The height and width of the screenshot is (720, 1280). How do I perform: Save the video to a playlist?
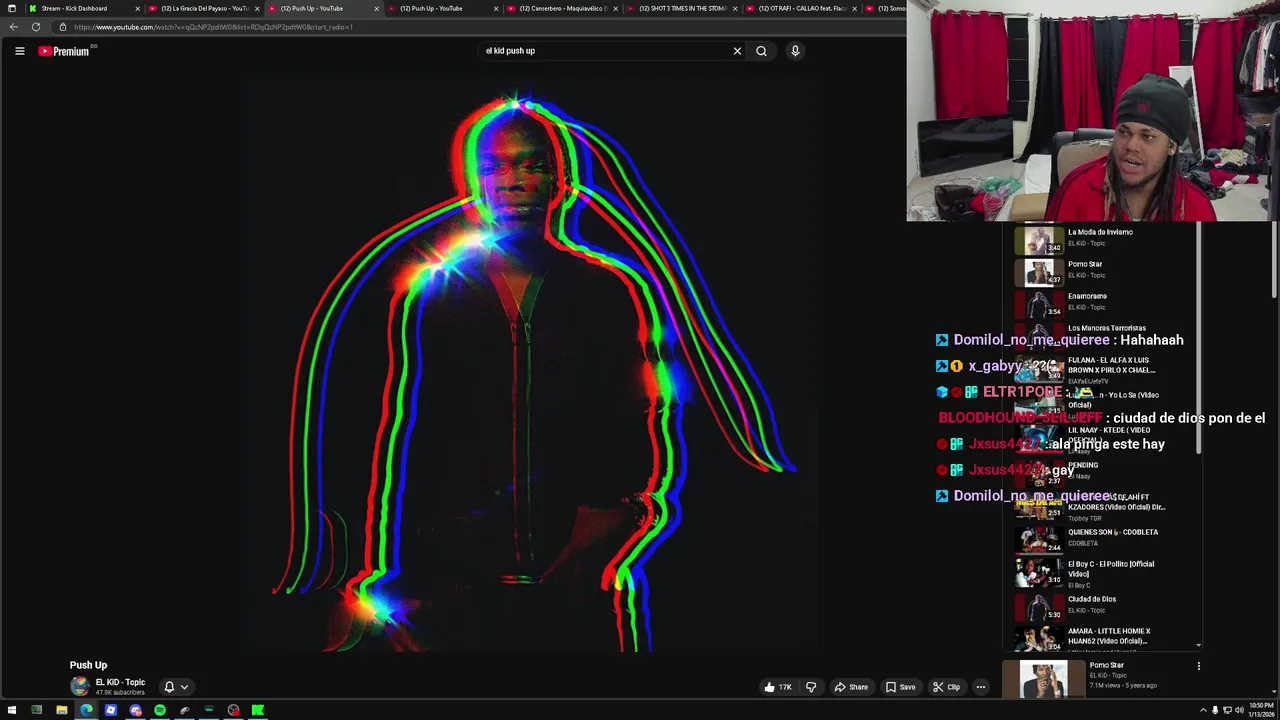[900, 687]
